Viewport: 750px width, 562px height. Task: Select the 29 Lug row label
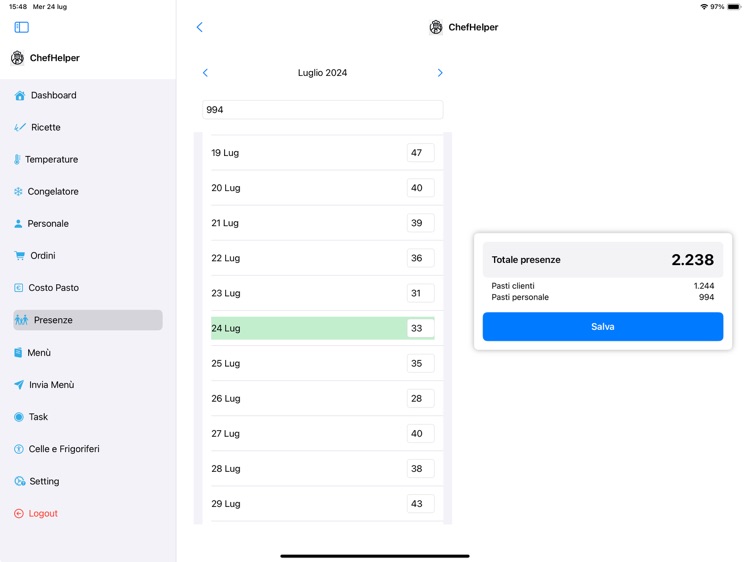click(226, 504)
